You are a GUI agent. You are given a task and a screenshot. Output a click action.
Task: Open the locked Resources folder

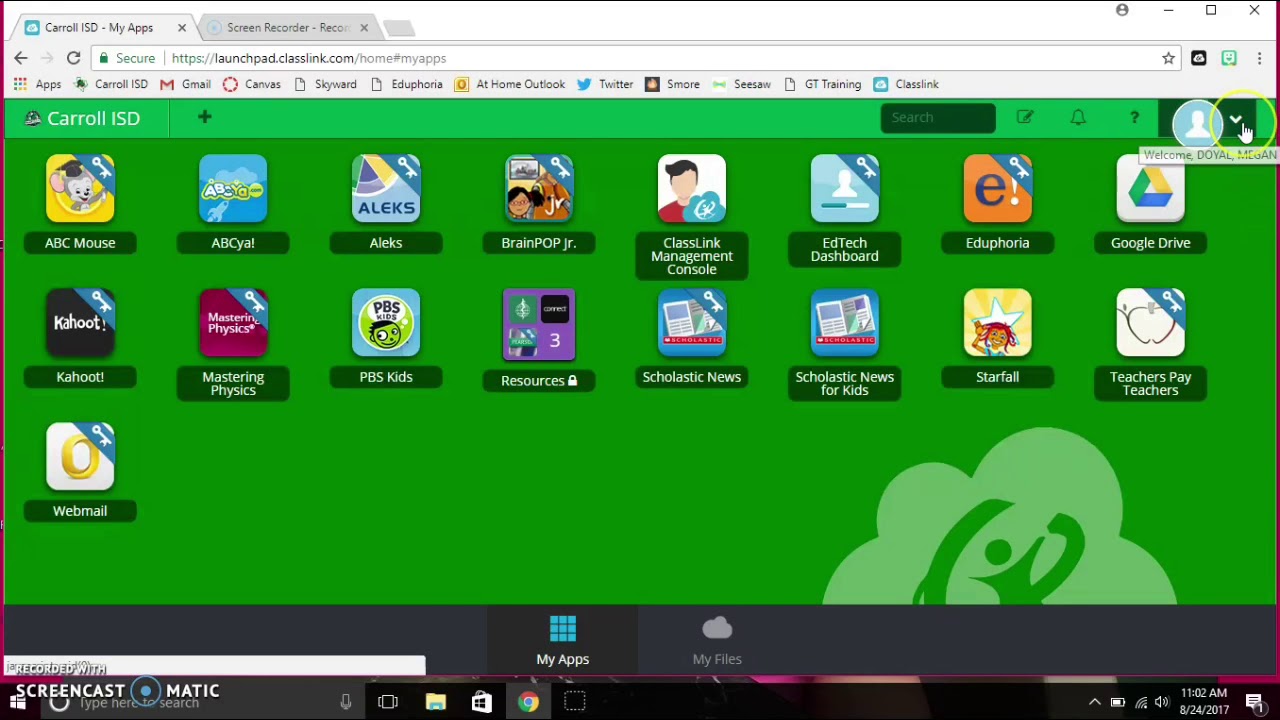[x=539, y=325]
